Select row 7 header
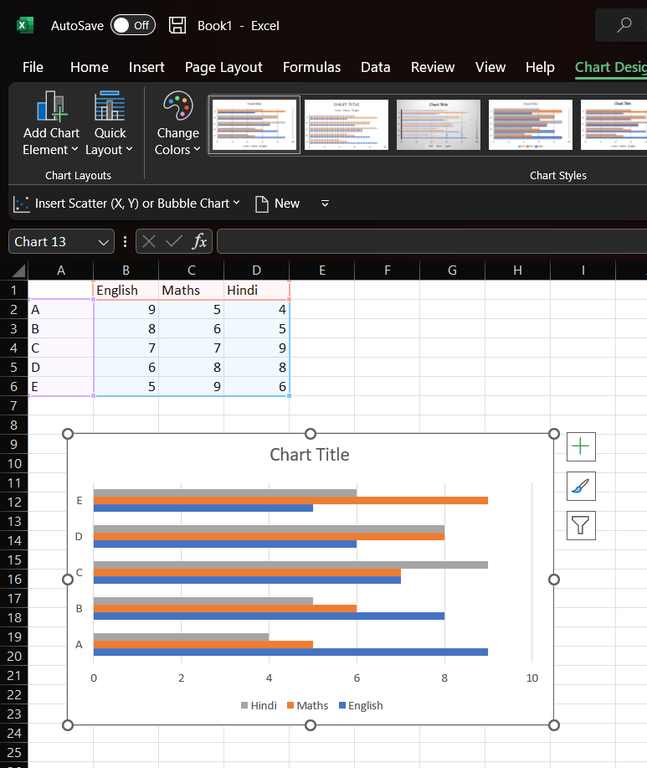The image size is (647, 768). click(14, 406)
